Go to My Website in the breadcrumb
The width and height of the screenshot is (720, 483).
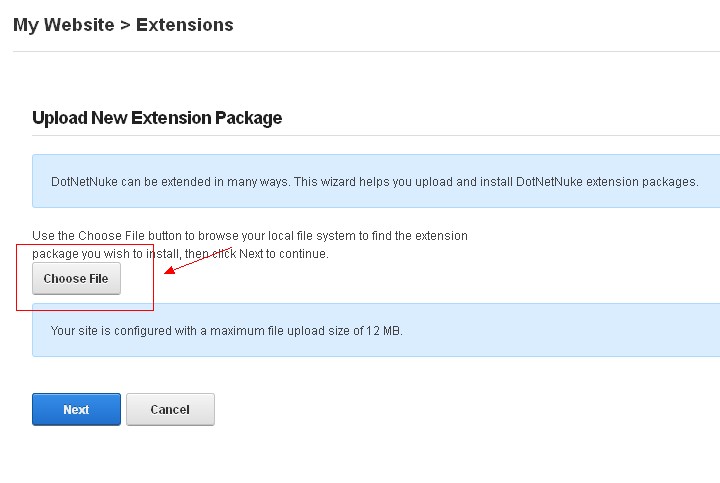pyautogui.click(x=63, y=25)
